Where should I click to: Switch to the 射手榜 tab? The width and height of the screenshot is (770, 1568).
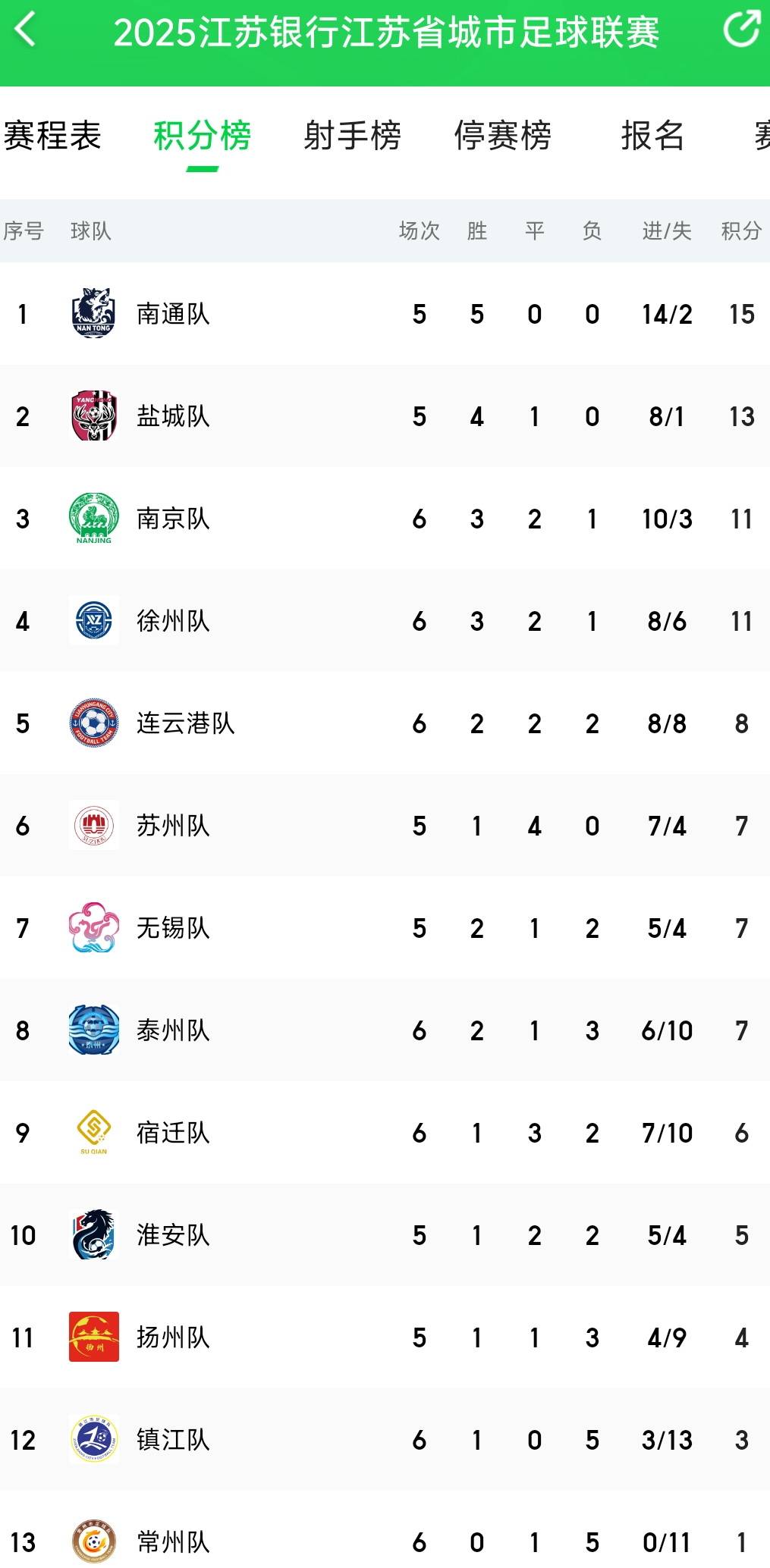353,136
